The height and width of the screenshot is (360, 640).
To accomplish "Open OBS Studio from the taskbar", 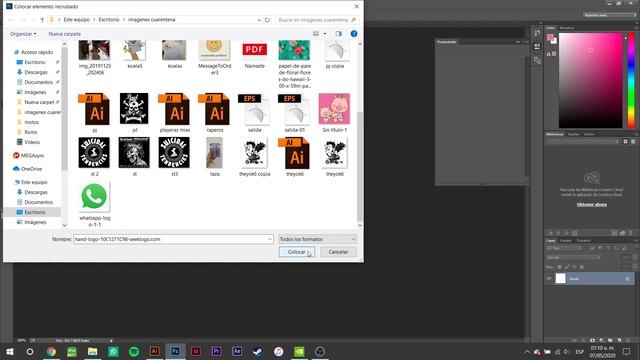I will (x=320, y=351).
